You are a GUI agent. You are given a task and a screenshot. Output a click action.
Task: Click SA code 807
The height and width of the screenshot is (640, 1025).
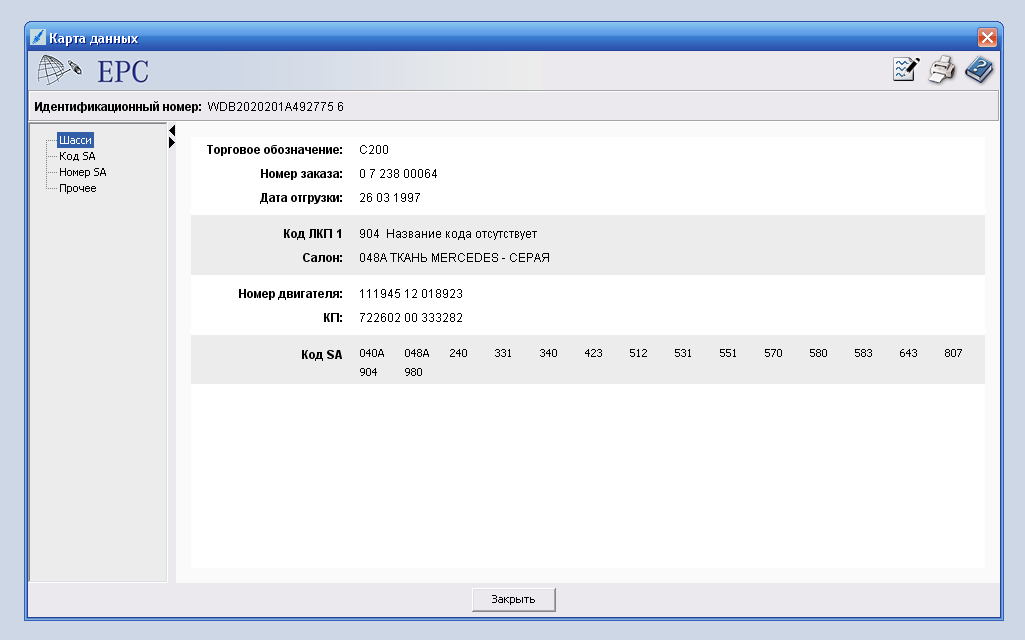[x=953, y=353]
